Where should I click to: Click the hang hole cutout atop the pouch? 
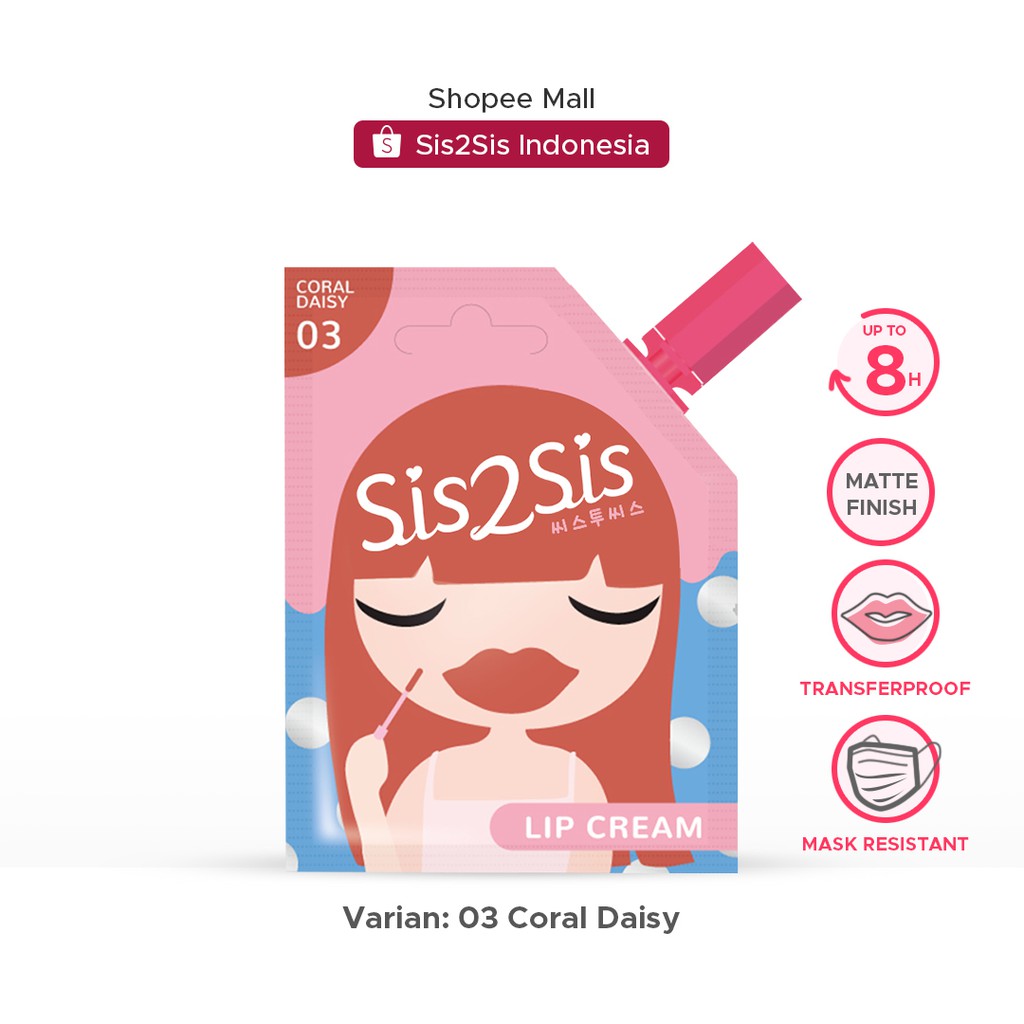coord(471,330)
